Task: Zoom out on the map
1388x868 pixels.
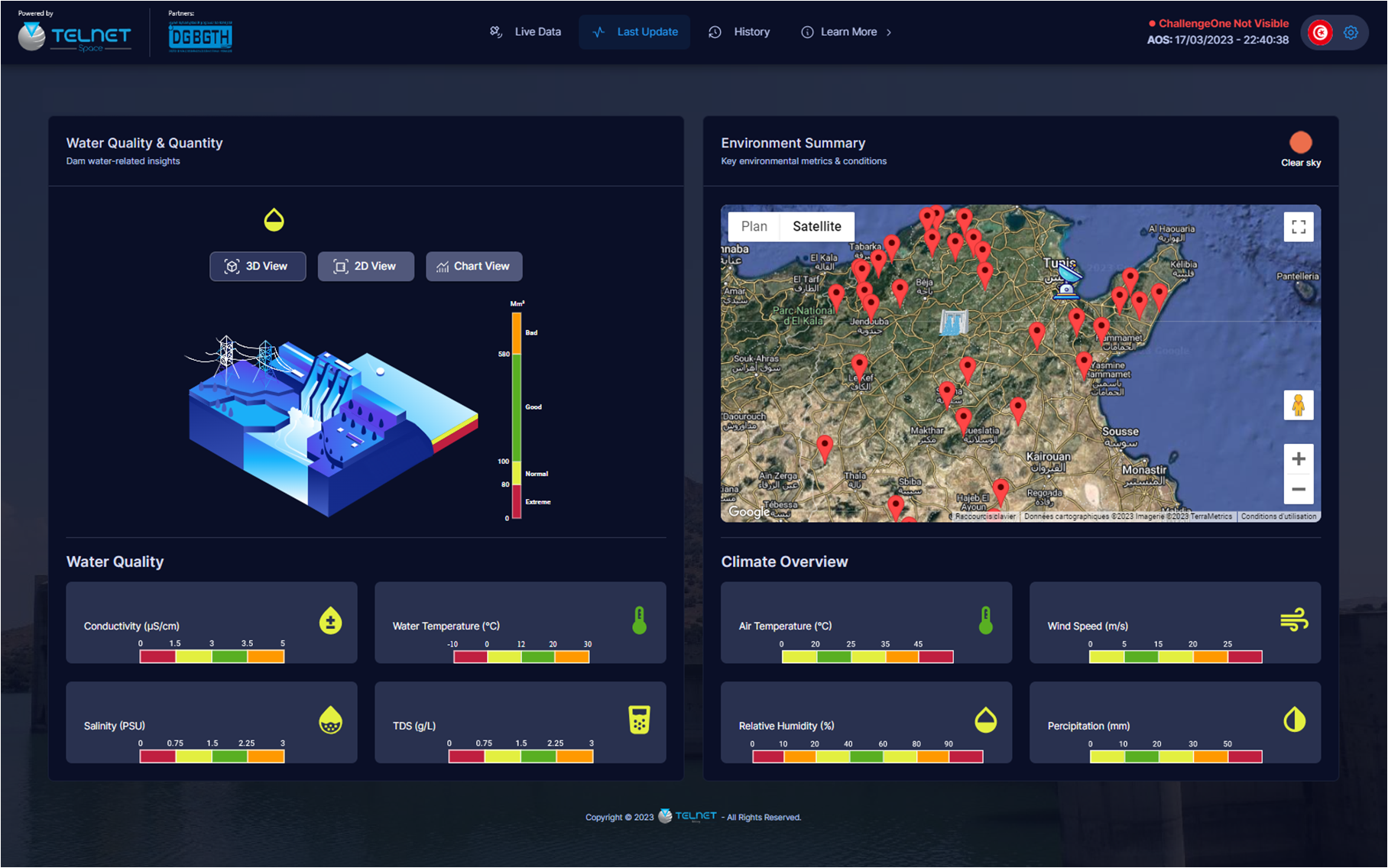Action: [x=1298, y=489]
